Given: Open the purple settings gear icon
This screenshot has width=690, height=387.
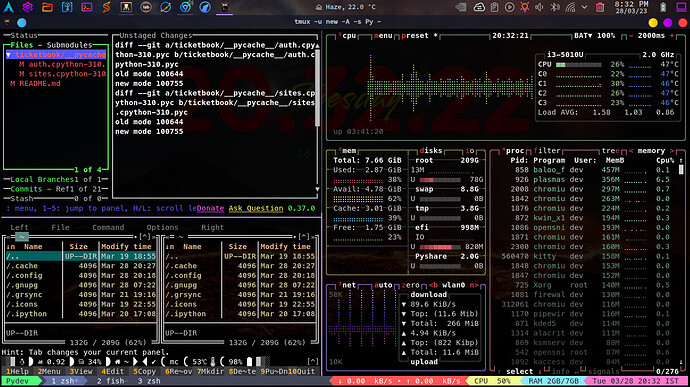Looking at the screenshot, I should [x=28, y=7].
